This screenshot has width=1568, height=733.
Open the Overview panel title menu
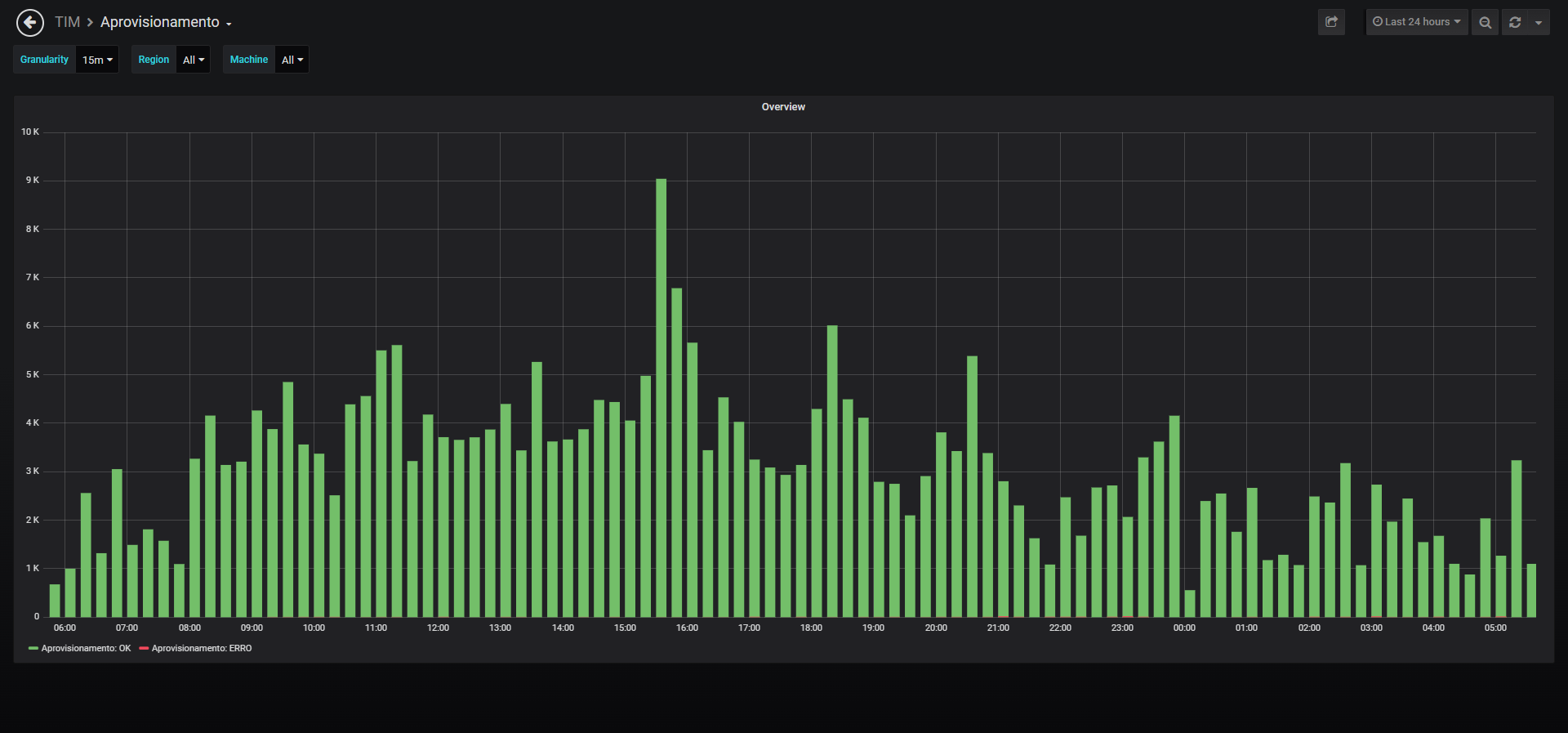click(783, 107)
